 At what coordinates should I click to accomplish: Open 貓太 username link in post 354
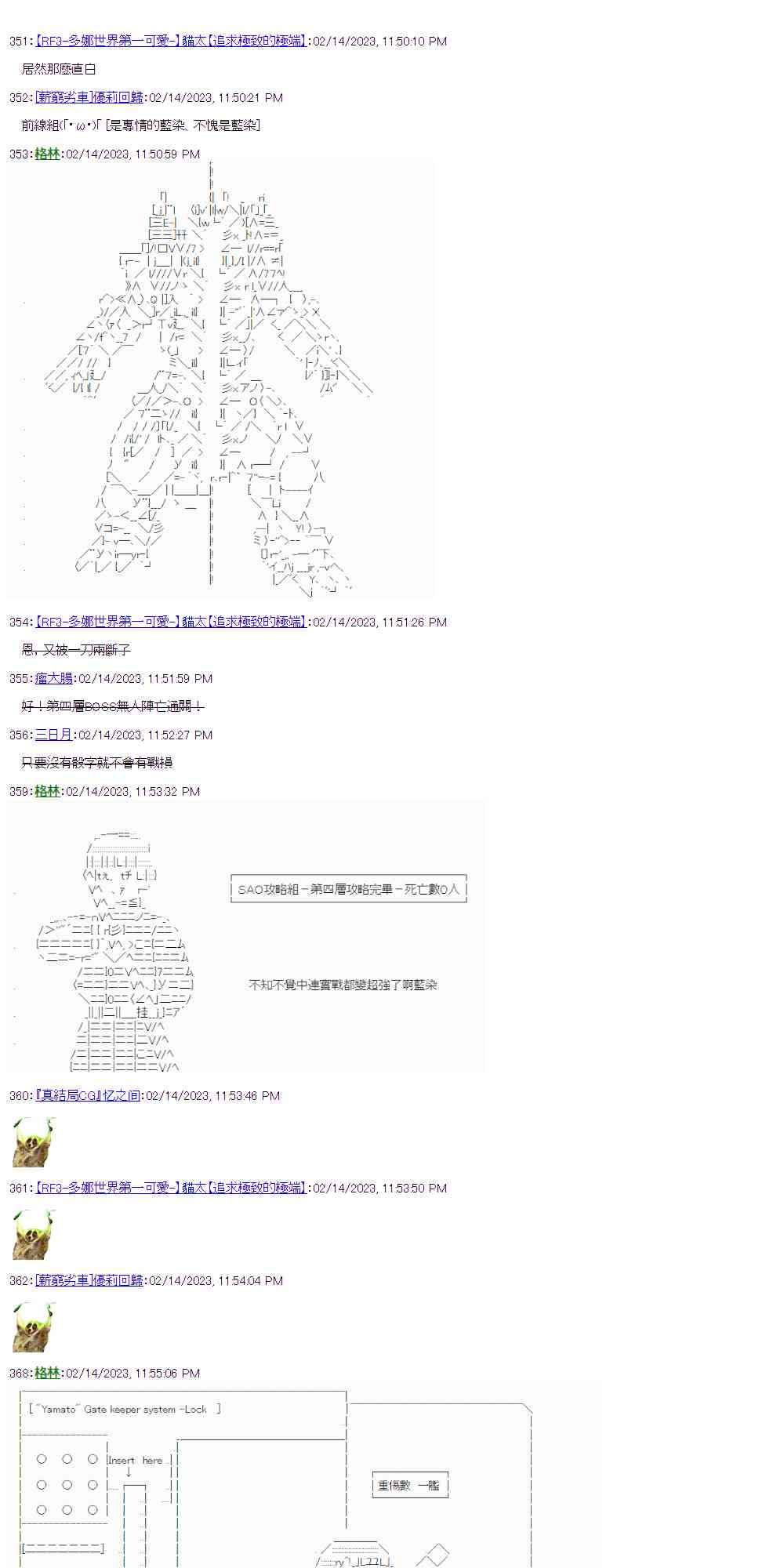pyautogui.click(x=171, y=622)
